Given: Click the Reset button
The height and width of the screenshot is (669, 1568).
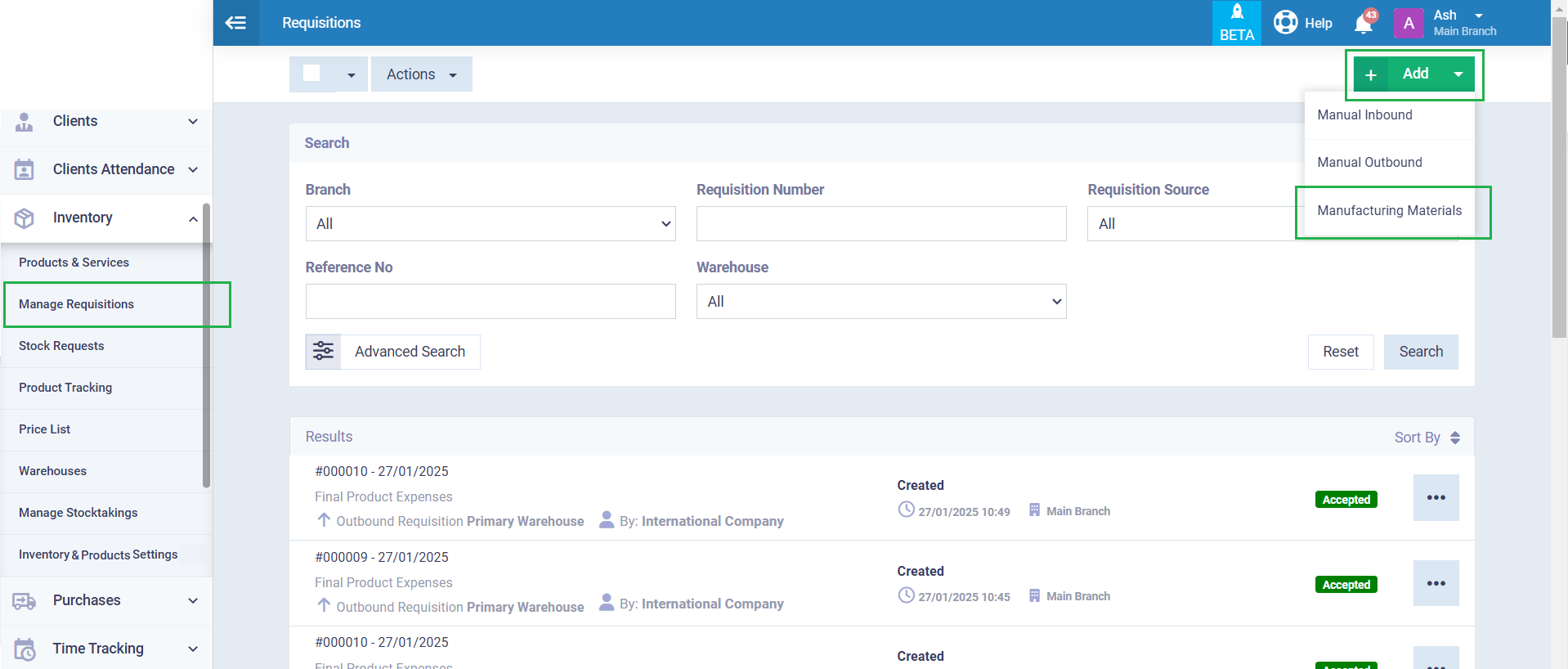Looking at the screenshot, I should 1340,352.
